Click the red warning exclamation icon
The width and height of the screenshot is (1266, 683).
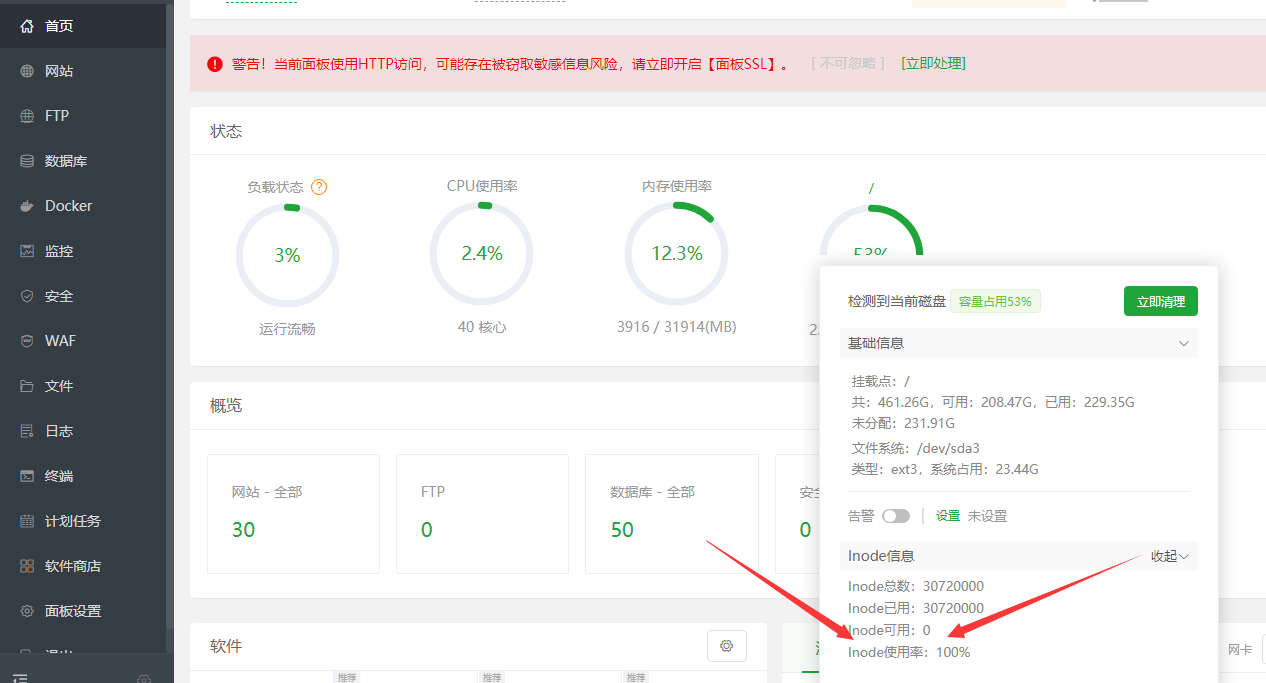coord(215,64)
